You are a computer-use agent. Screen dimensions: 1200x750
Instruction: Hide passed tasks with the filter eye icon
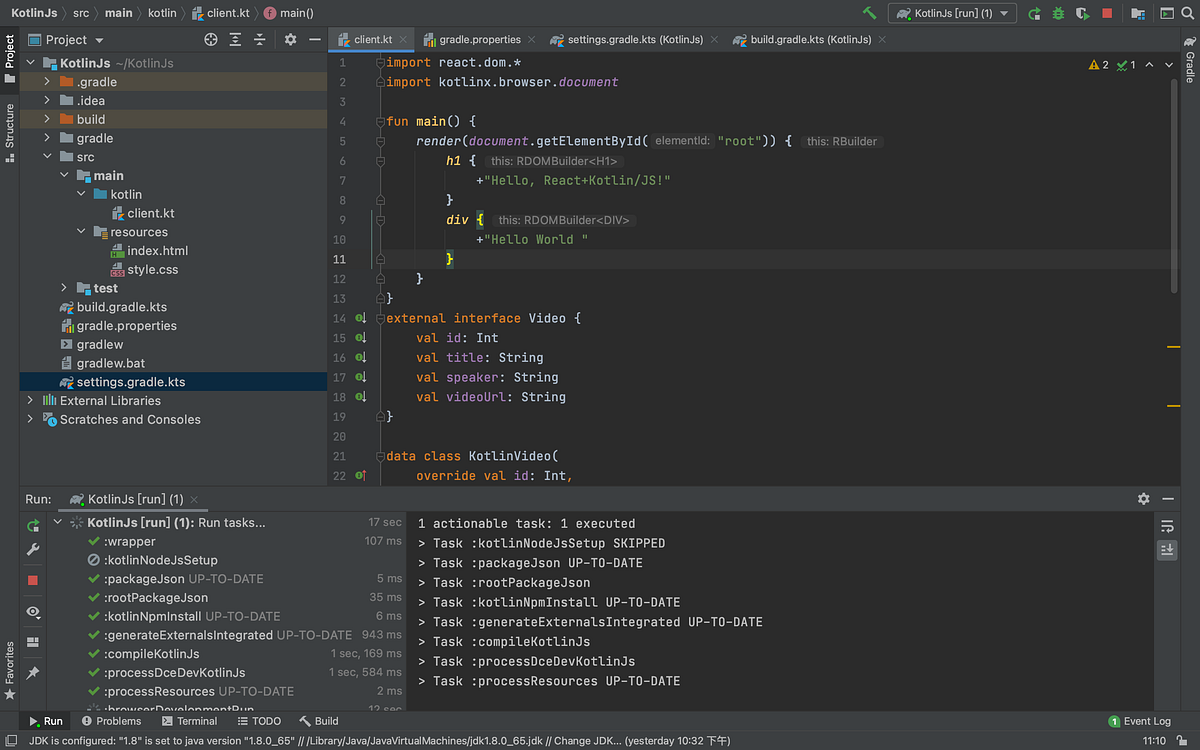click(x=33, y=612)
